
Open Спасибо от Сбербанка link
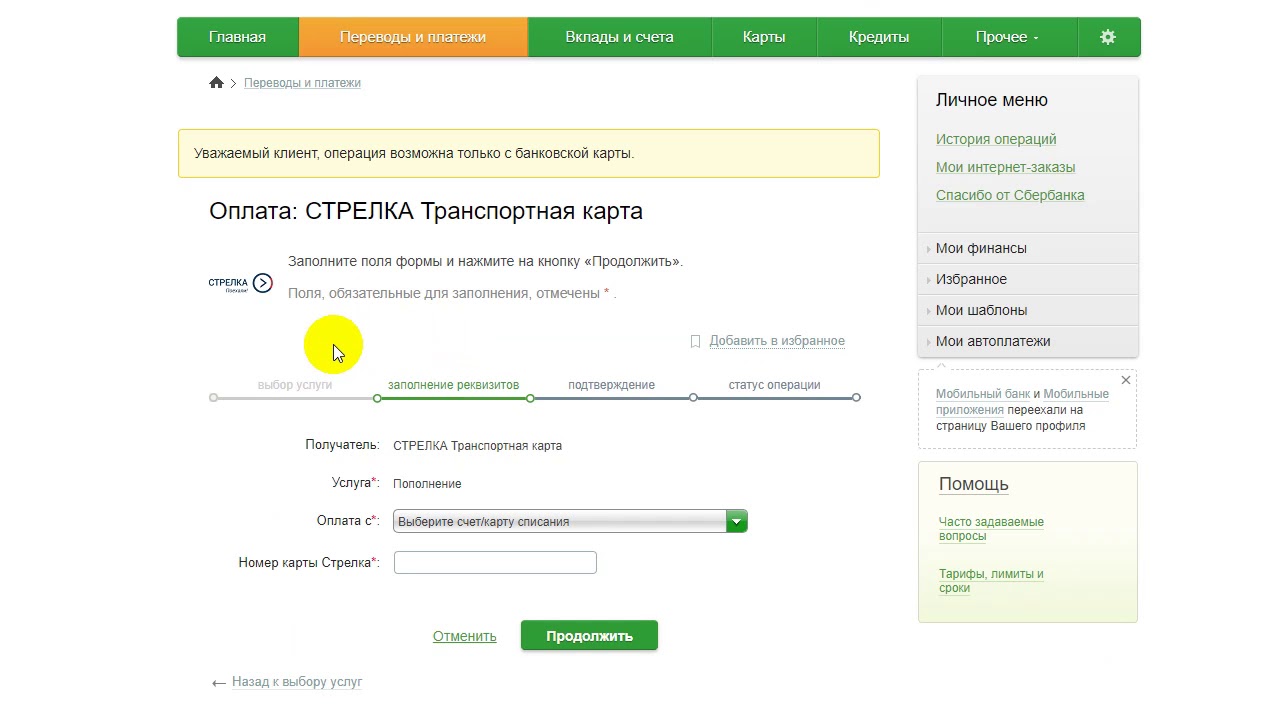point(1010,195)
